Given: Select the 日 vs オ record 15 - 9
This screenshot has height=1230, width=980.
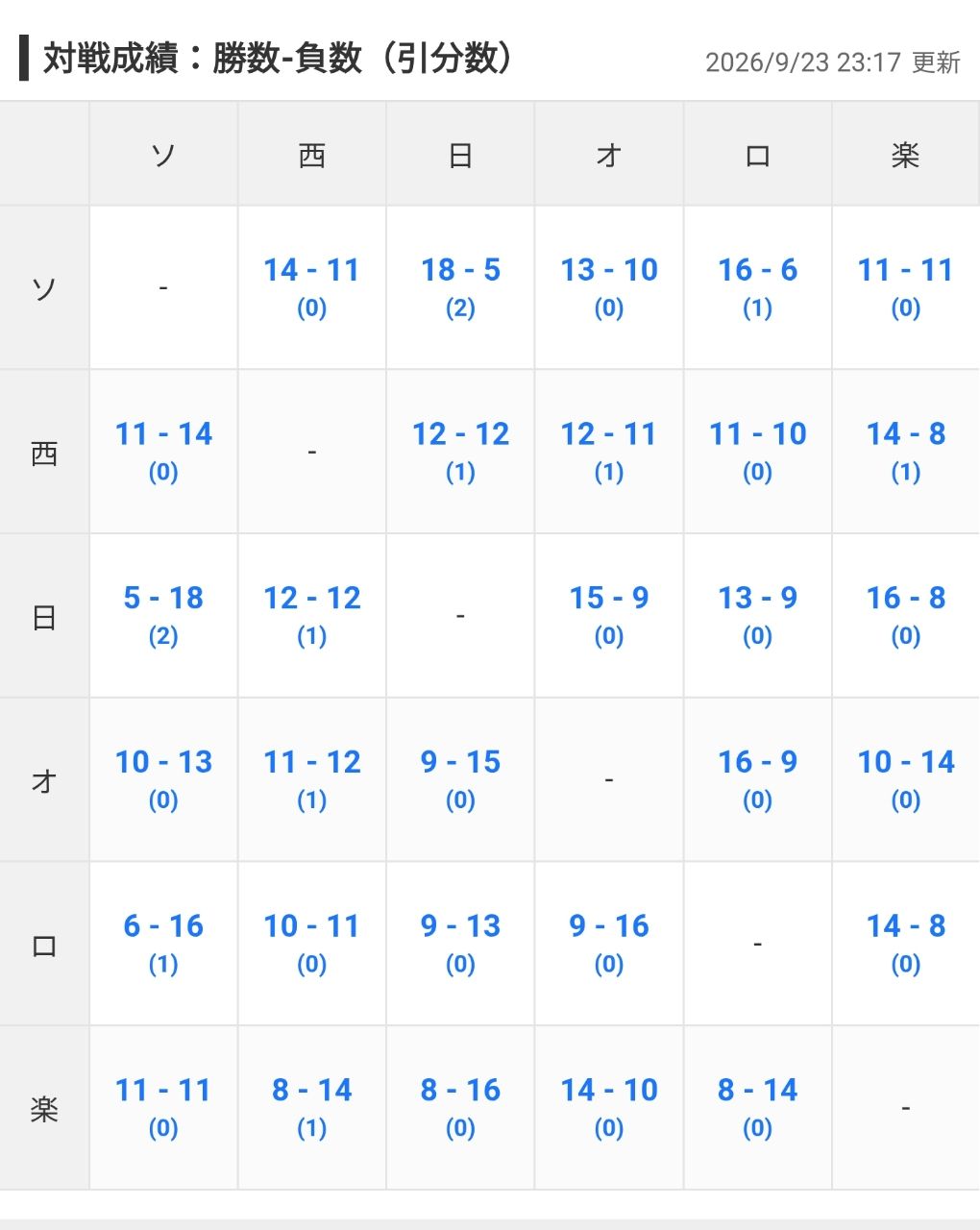Looking at the screenshot, I should click(609, 615).
